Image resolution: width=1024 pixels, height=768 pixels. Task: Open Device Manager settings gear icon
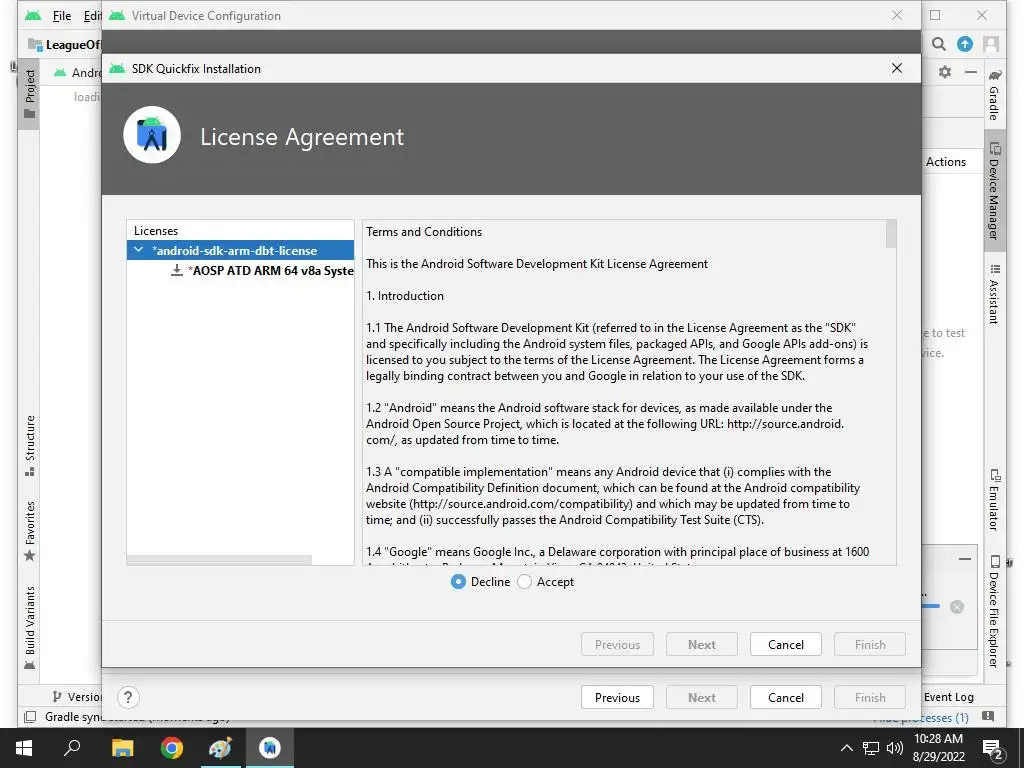(x=945, y=72)
